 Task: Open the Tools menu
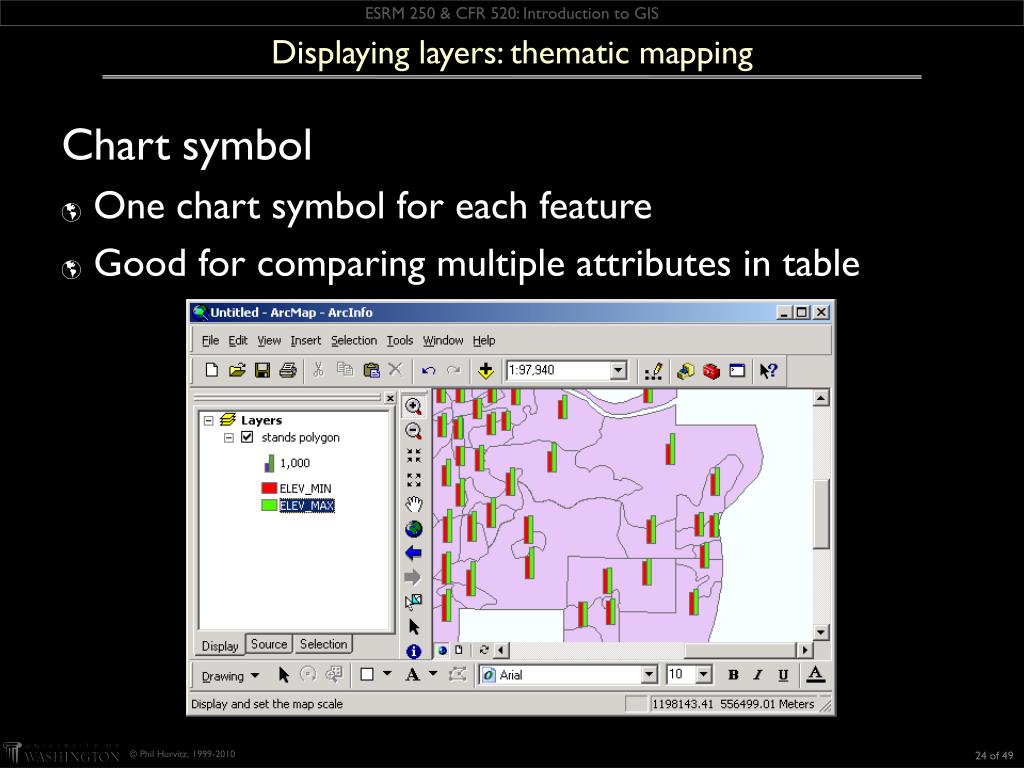pyautogui.click(x=400, y=340)
